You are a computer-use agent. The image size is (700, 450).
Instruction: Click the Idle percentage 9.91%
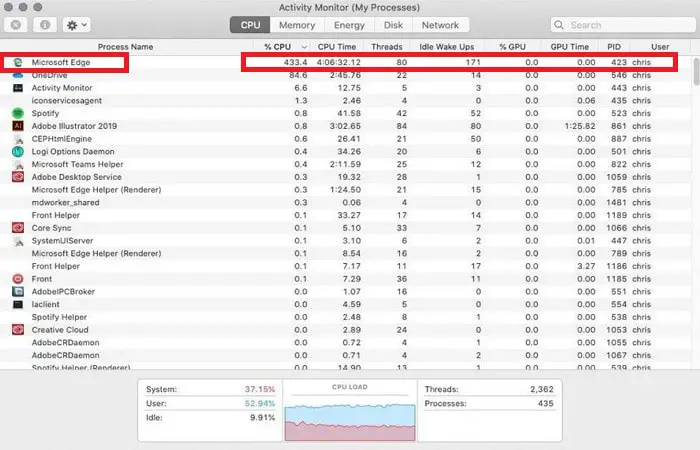[262, 418]
